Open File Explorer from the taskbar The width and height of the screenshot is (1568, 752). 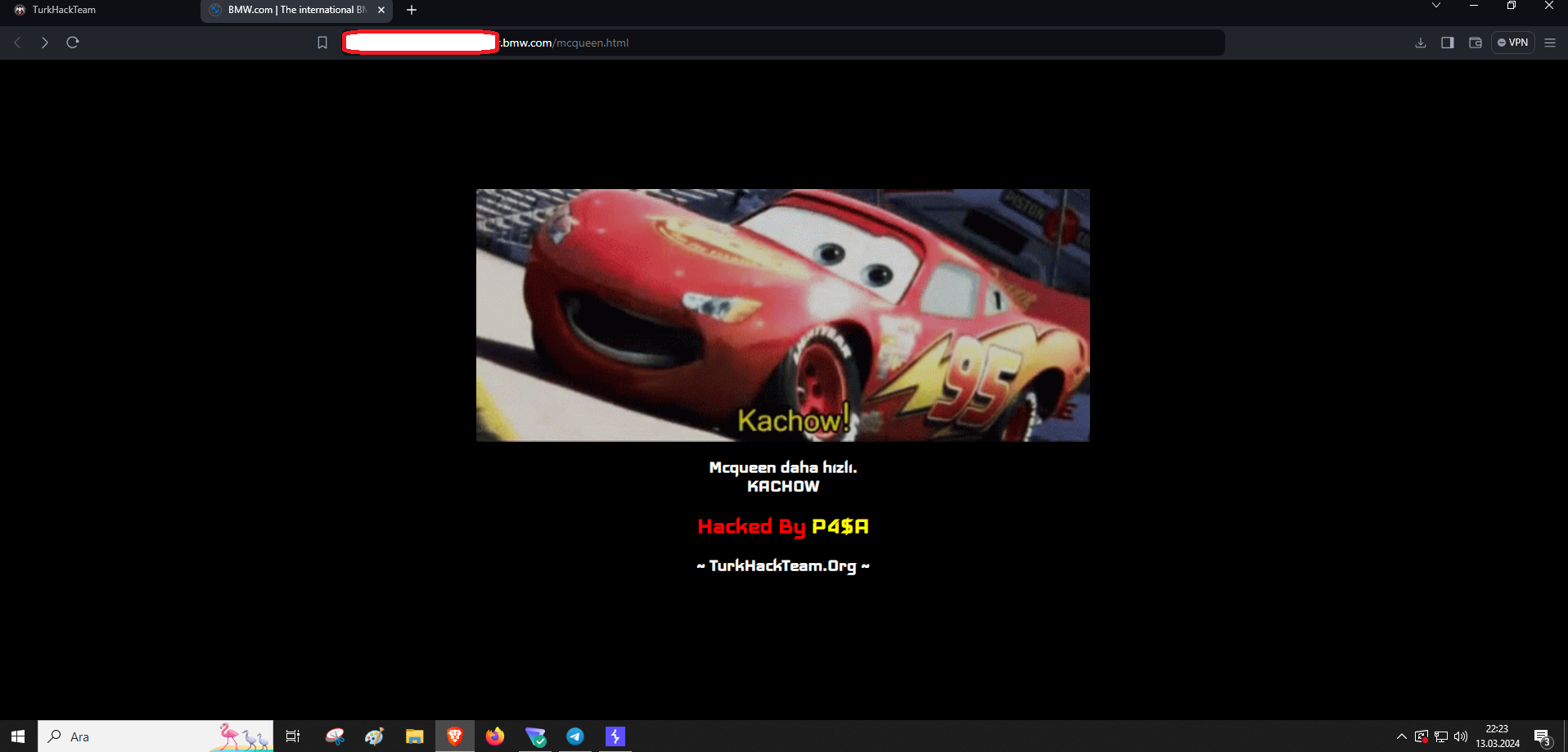[415, 736]
